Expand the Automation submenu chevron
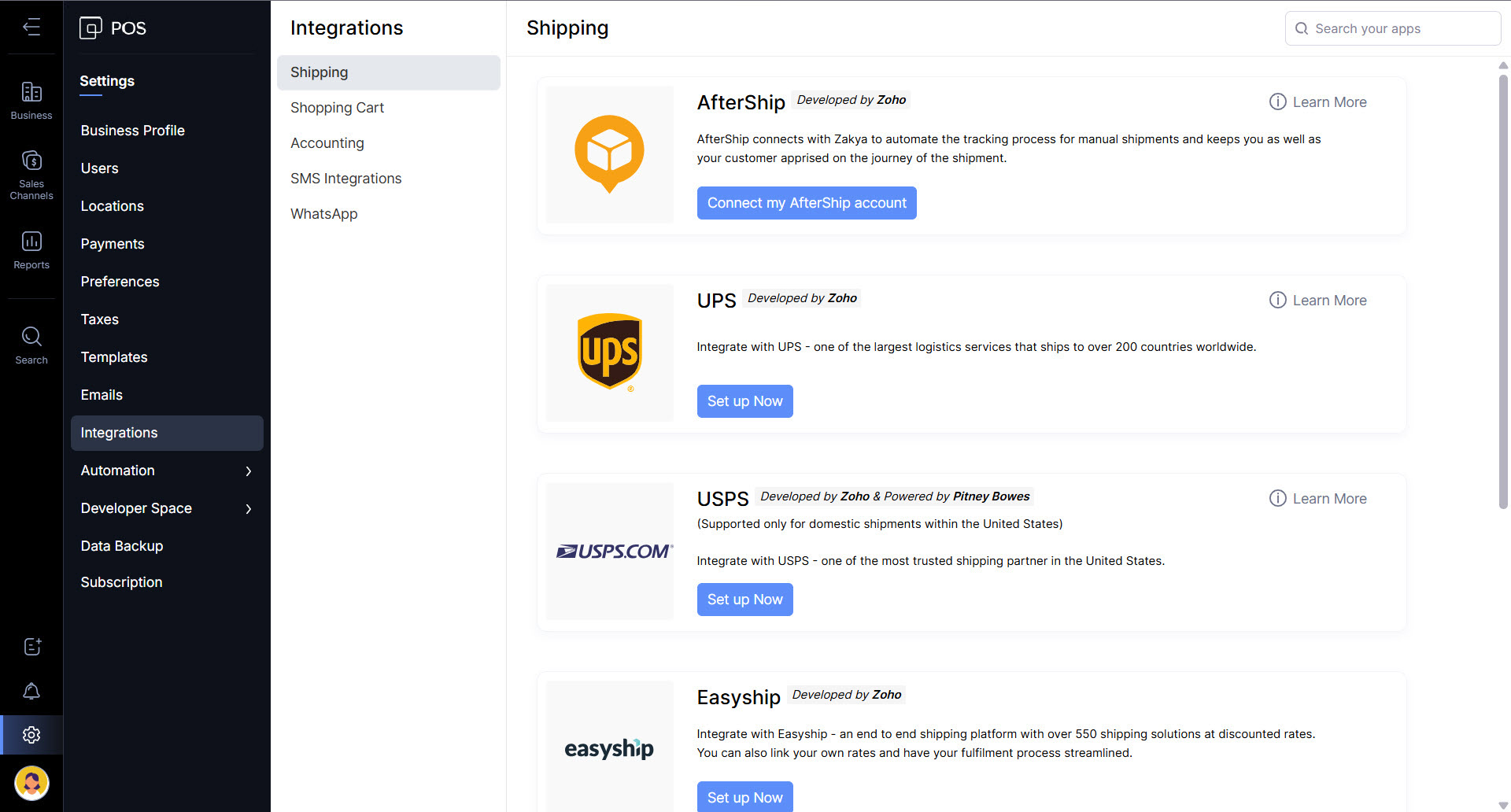1511x812 pixels. (249, 471)
